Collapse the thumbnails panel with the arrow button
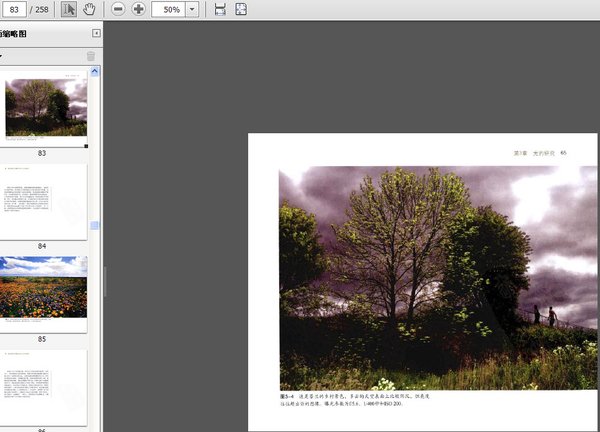Viewport: 600px width, 432px height. 96,33
